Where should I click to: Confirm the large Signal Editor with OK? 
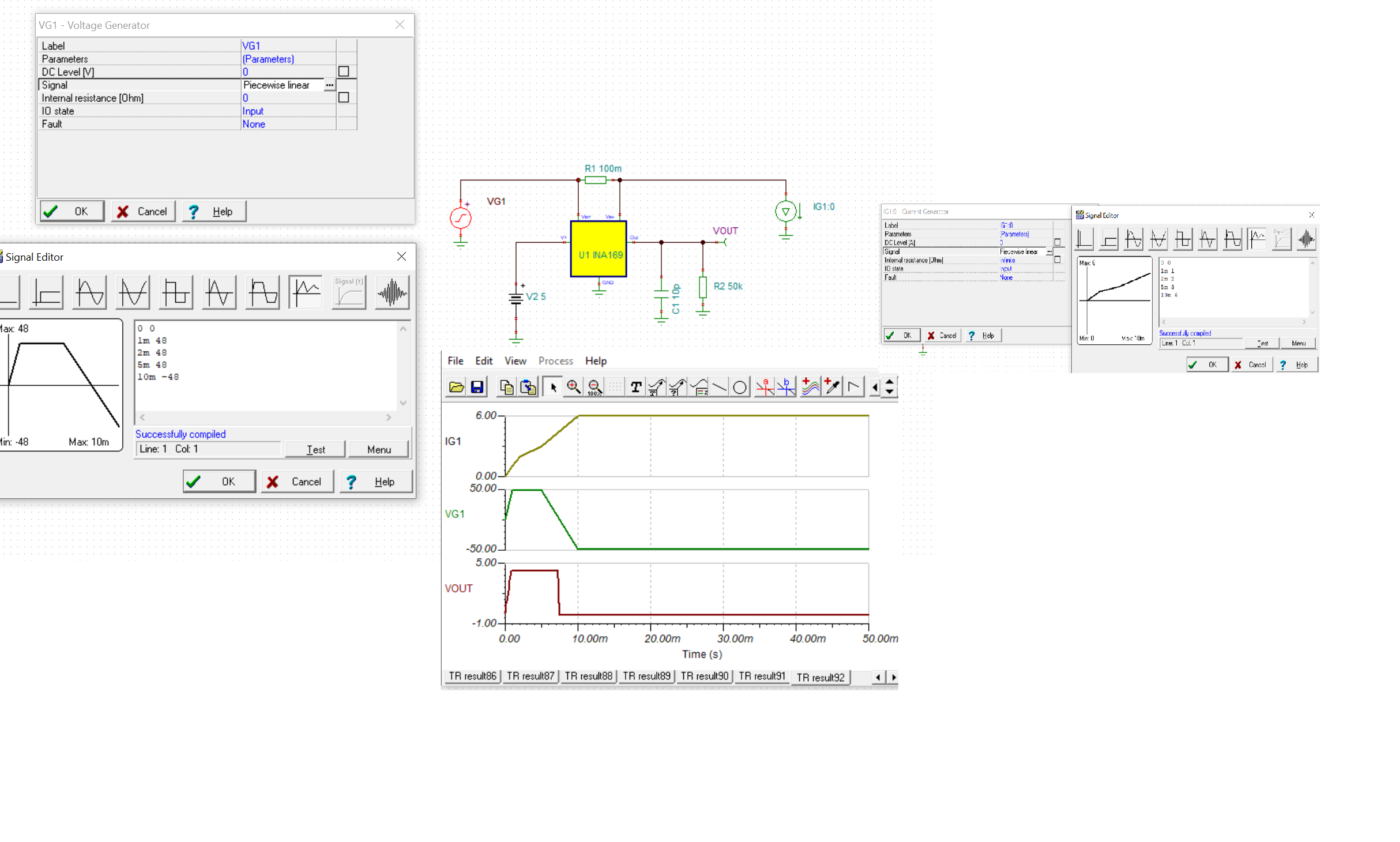click(x=219, y=482)
